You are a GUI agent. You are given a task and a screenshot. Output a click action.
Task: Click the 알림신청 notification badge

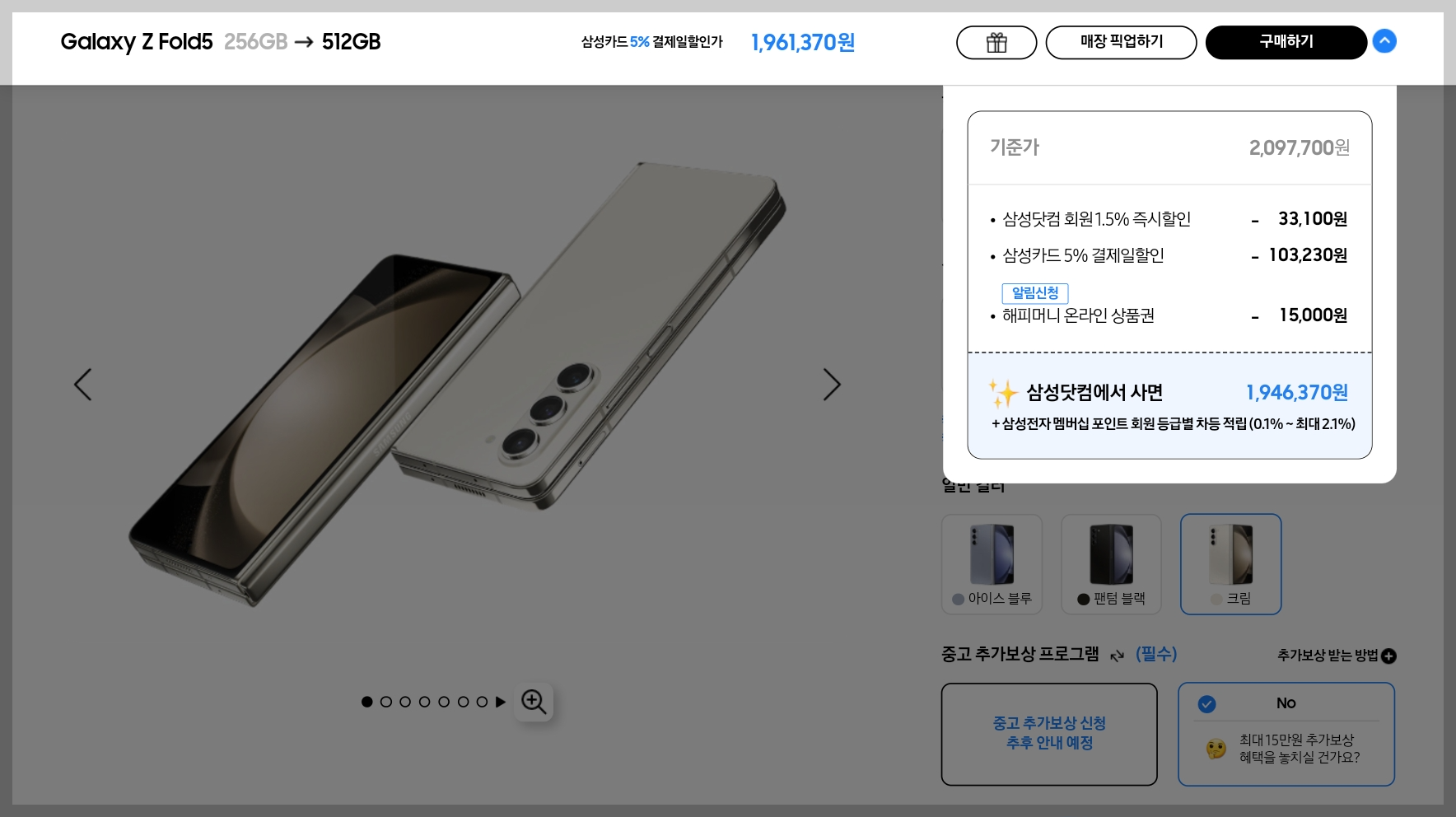pyautogui.click(x=1035, y=293)
